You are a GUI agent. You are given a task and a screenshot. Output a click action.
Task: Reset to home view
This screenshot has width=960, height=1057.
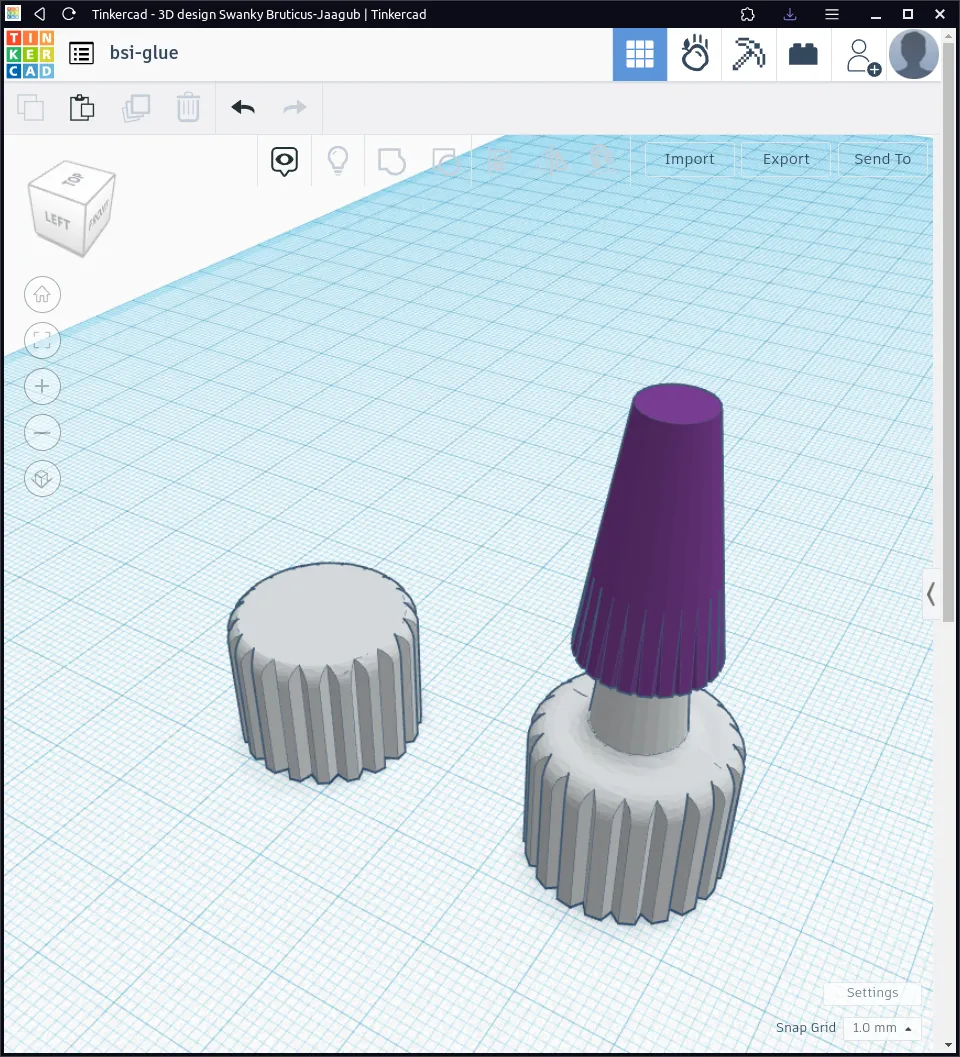tap(42, 295)
